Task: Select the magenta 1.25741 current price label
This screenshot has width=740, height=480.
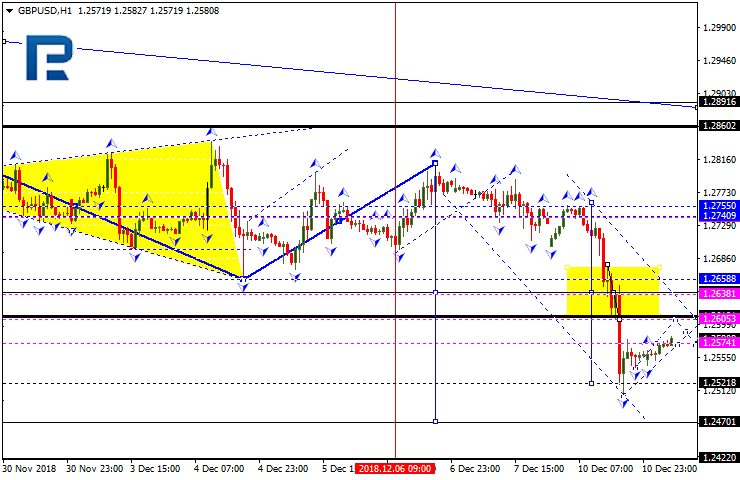Action: click(x=718, y=343)
